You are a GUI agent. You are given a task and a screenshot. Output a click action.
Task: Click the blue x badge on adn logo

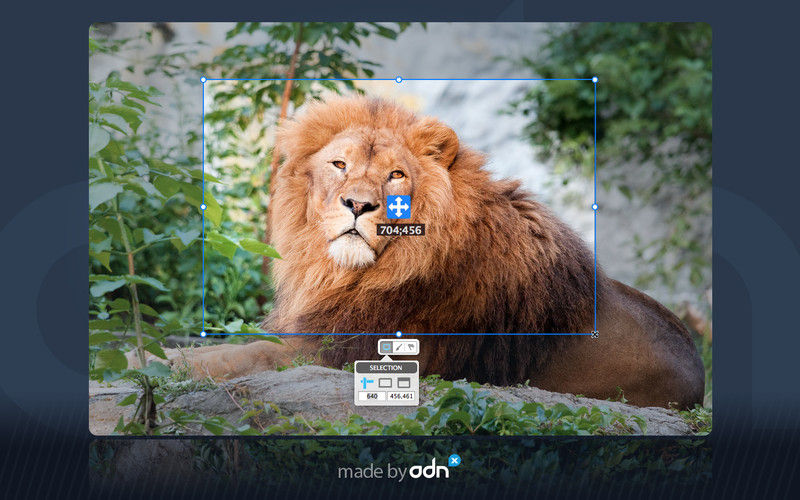[455, 460]
